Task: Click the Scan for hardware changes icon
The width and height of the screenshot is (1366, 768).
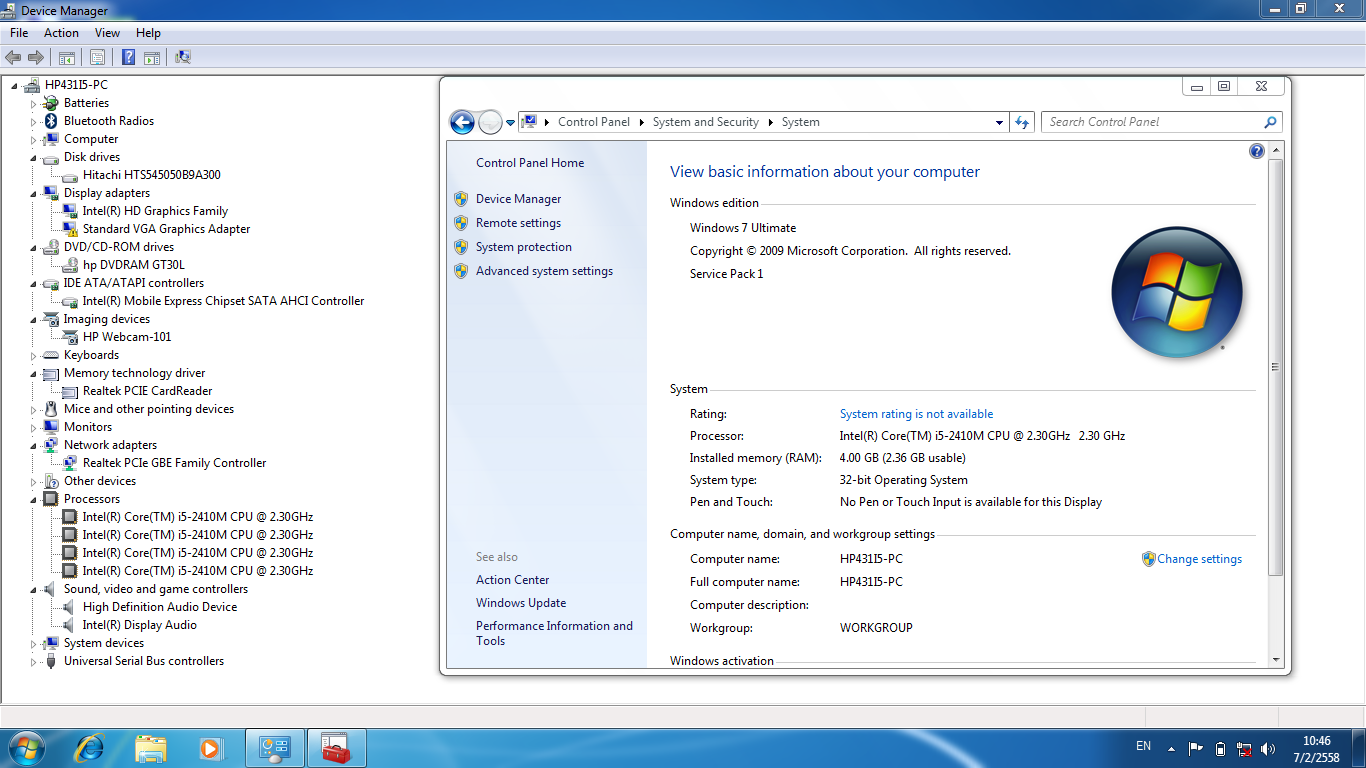Action: coord(183,58)
